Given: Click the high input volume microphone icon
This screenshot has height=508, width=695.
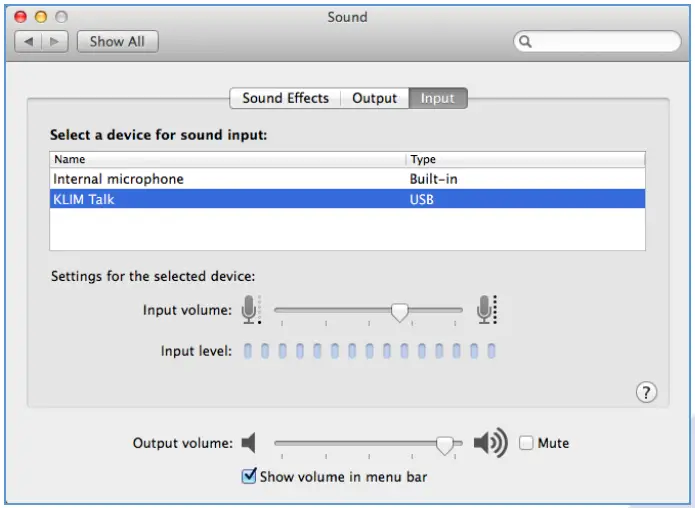Looking at the screenshot, I should tap(487, 309).
